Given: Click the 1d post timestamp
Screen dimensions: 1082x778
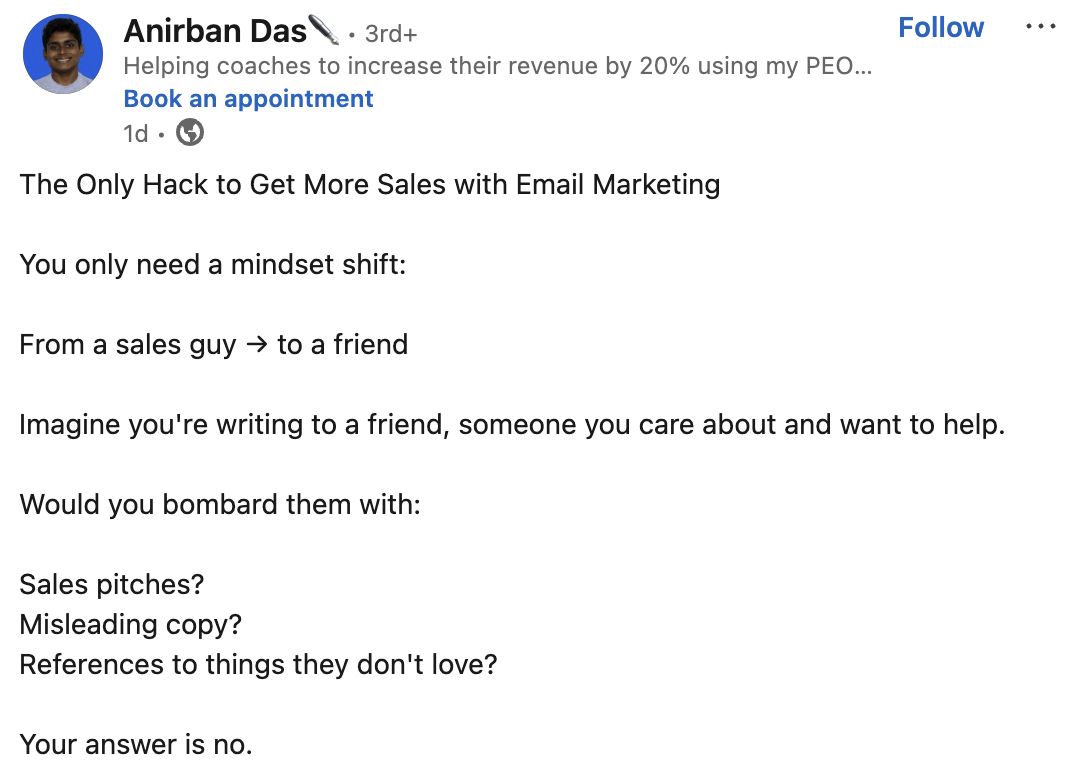Looking at the screenshot, I should tap(135, 133).
